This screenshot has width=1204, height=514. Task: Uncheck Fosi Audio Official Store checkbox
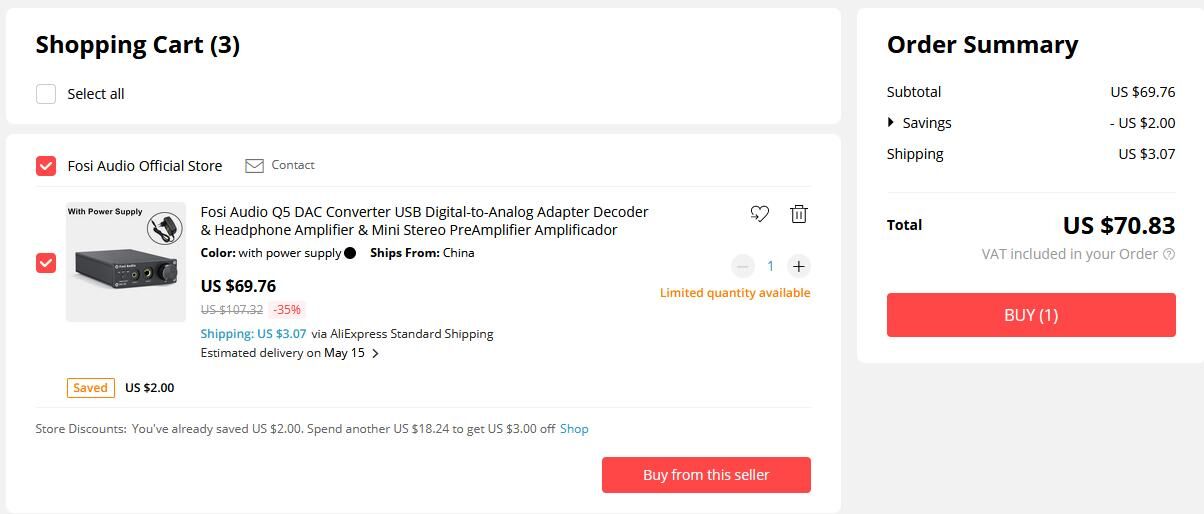click(46, 166)
